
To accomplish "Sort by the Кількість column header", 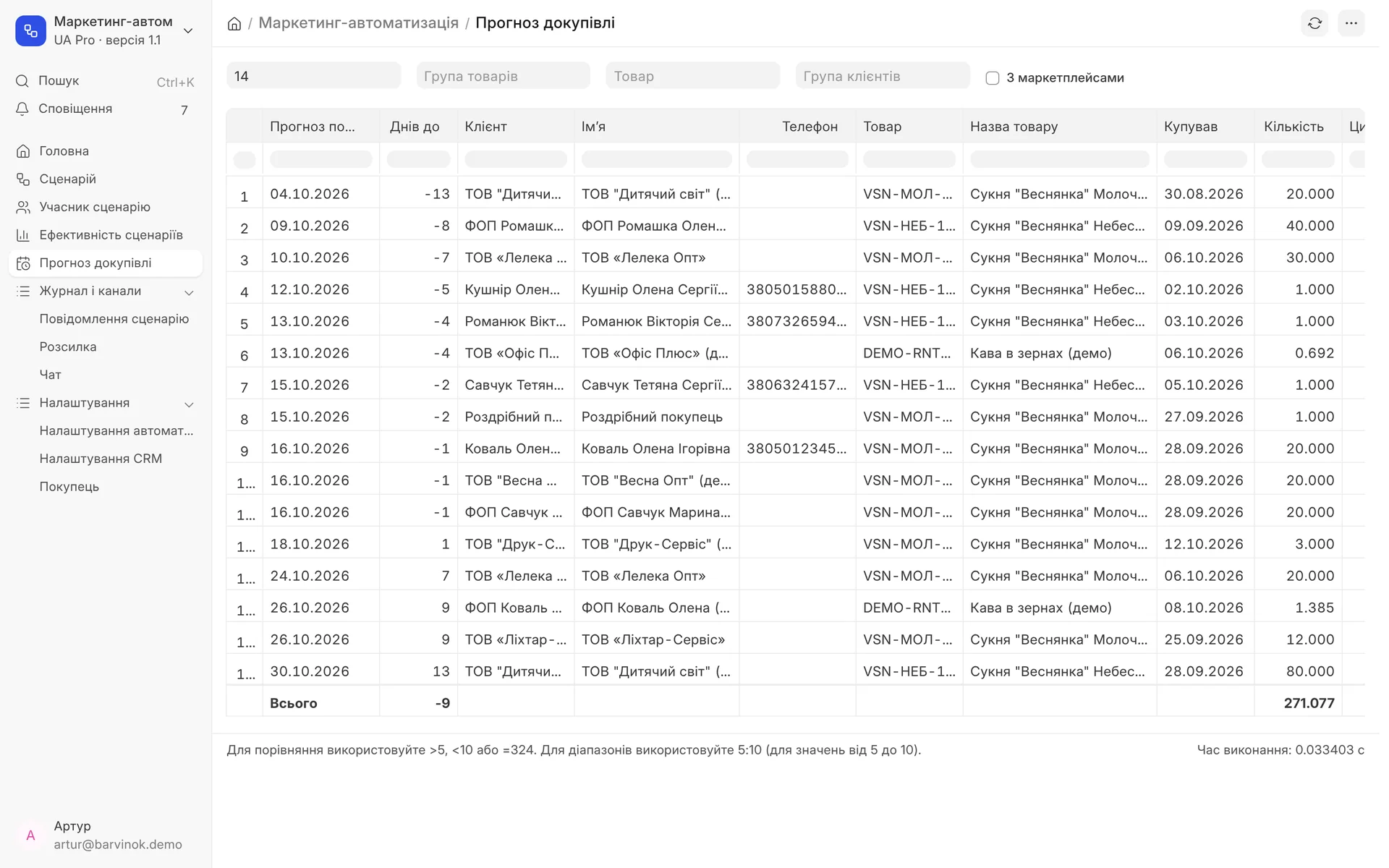I will click(1294, 127).
